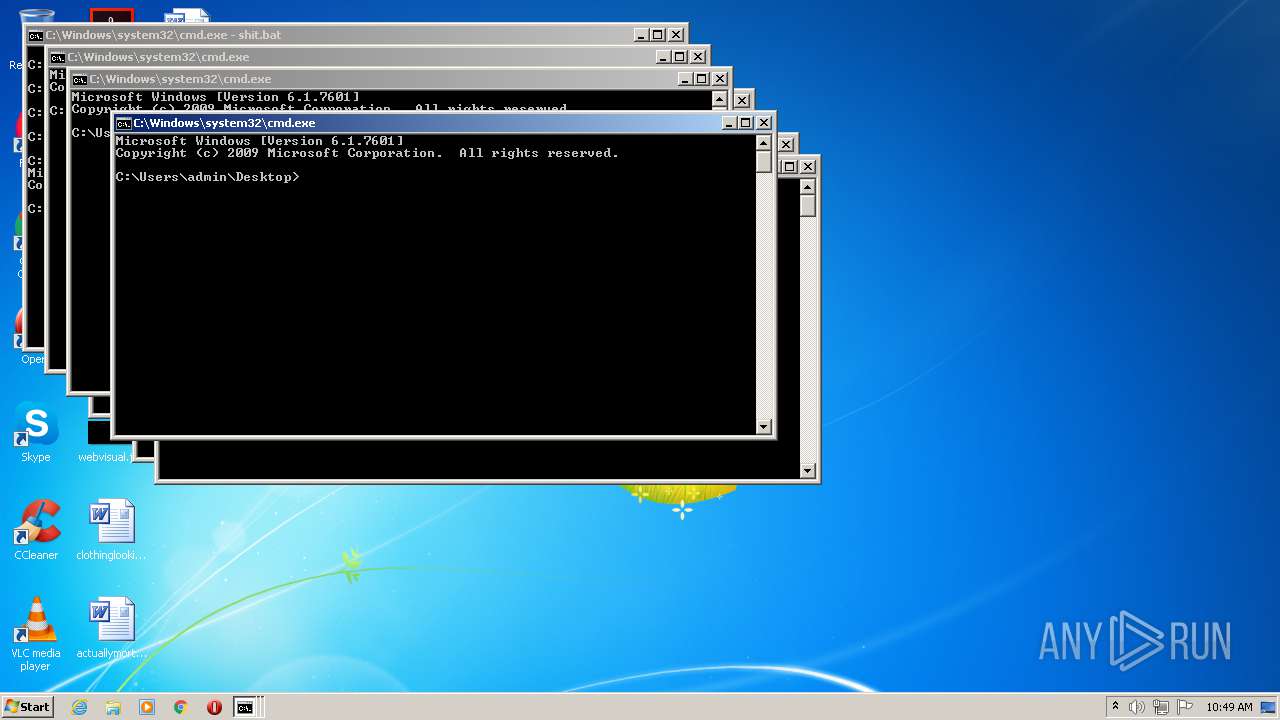Minimize the shit.bat cmd window
This screenshot has width=1280, height=720.
click(641, 35)
